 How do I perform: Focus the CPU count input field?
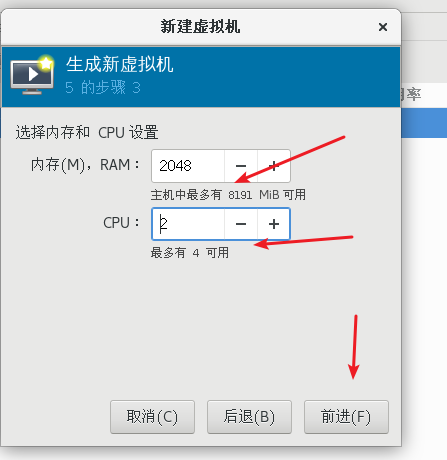pos(188,224)
